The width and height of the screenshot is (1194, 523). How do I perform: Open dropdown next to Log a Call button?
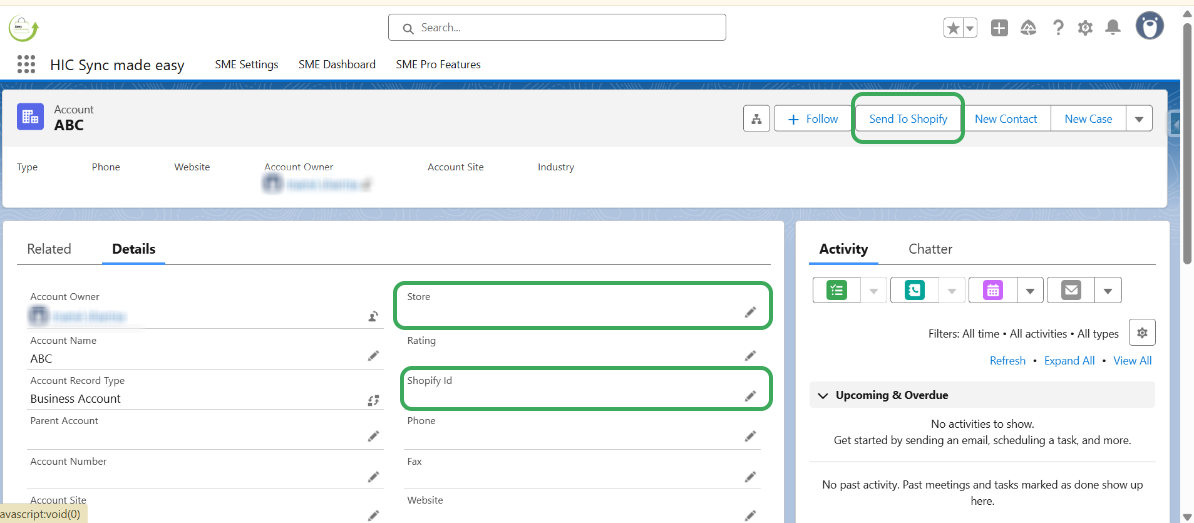point(953,290)
